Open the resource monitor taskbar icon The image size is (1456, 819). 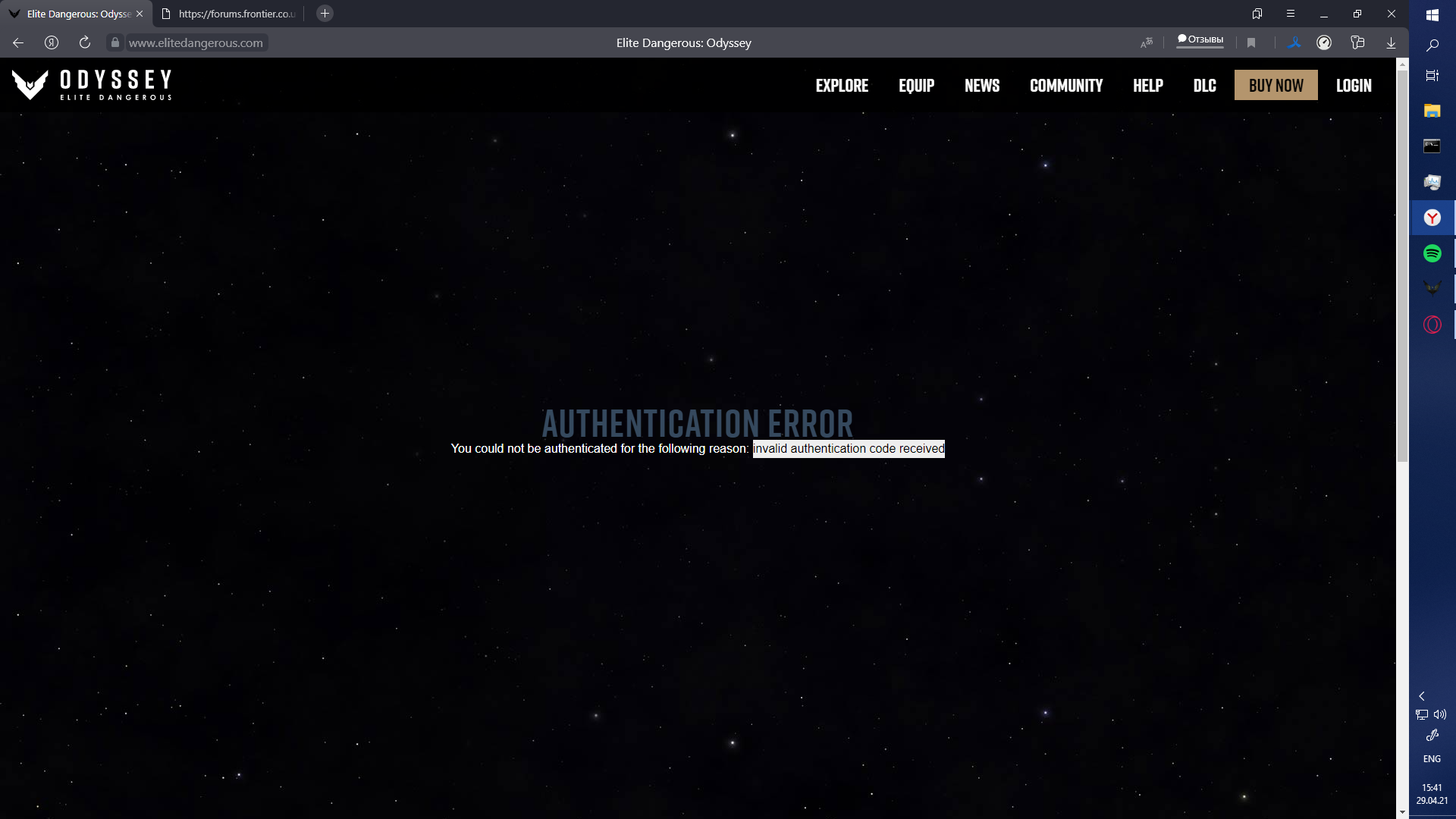1432,182
